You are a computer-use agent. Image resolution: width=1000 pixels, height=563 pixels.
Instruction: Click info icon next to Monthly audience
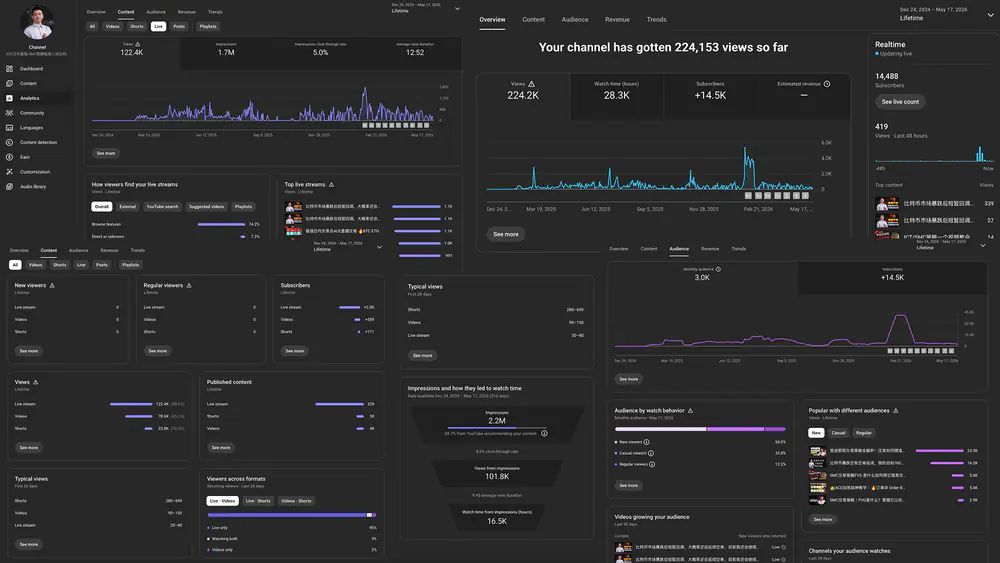point(718,269)
